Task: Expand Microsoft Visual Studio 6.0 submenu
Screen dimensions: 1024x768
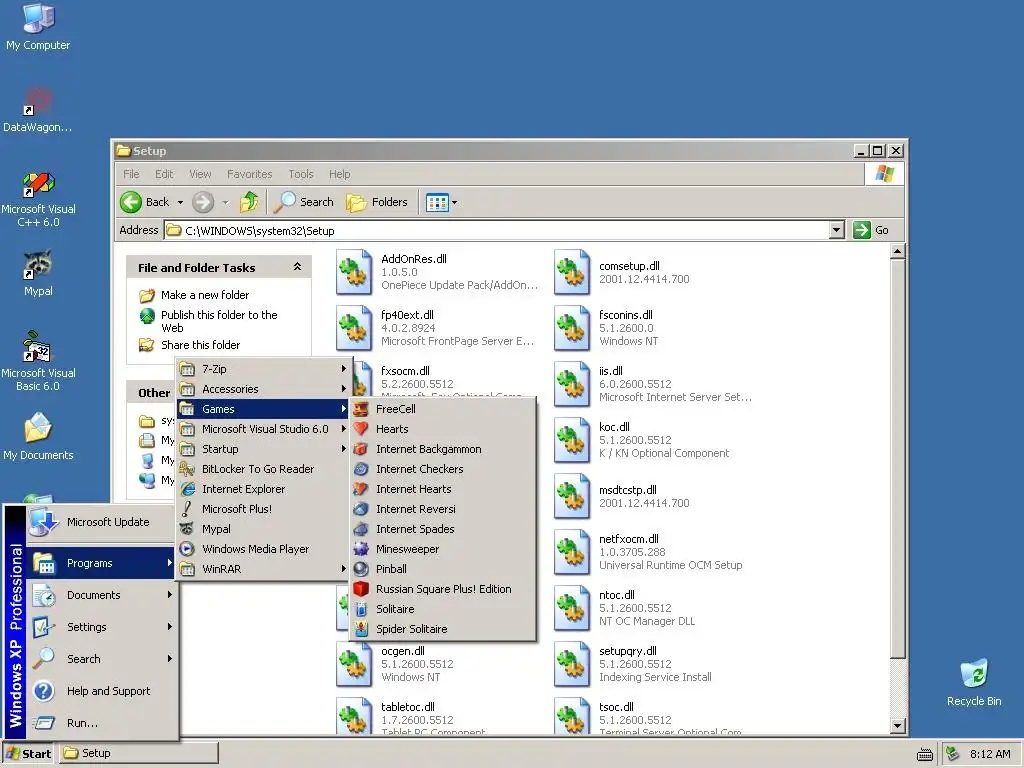Action: pos(264,429)
